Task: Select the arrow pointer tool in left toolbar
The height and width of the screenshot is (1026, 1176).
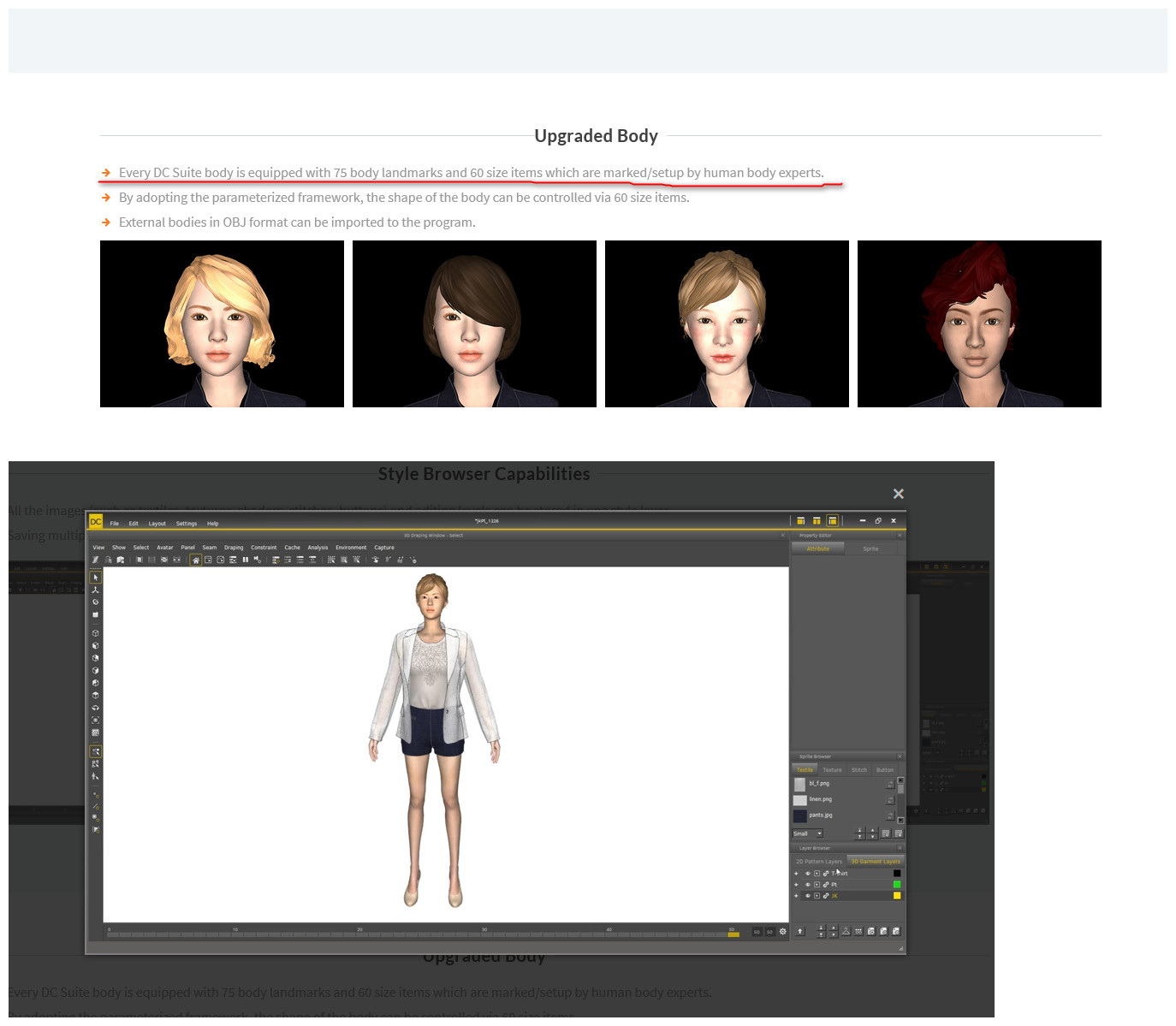Action: pos(95,578)
